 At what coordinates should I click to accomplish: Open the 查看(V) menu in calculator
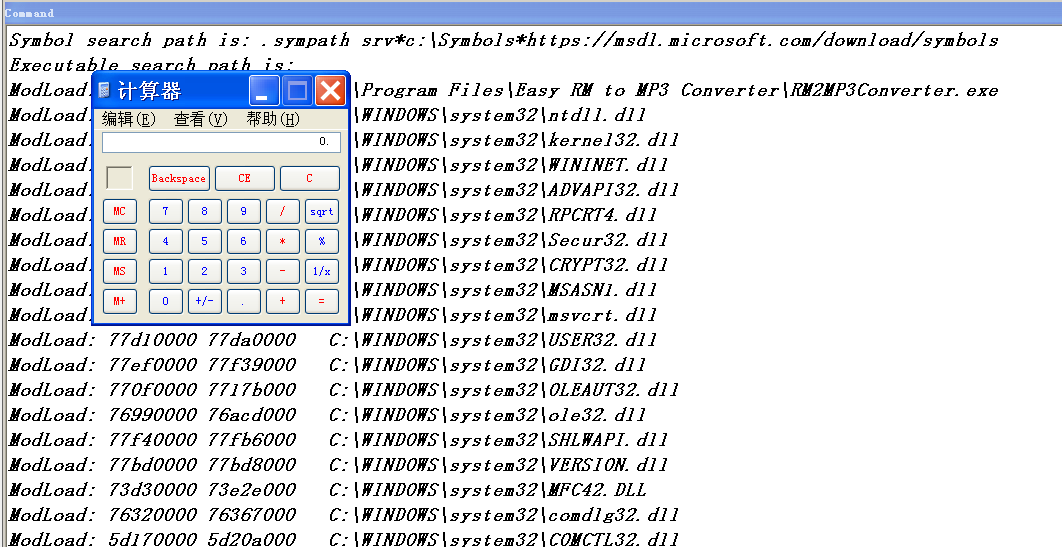coord(200,119)
